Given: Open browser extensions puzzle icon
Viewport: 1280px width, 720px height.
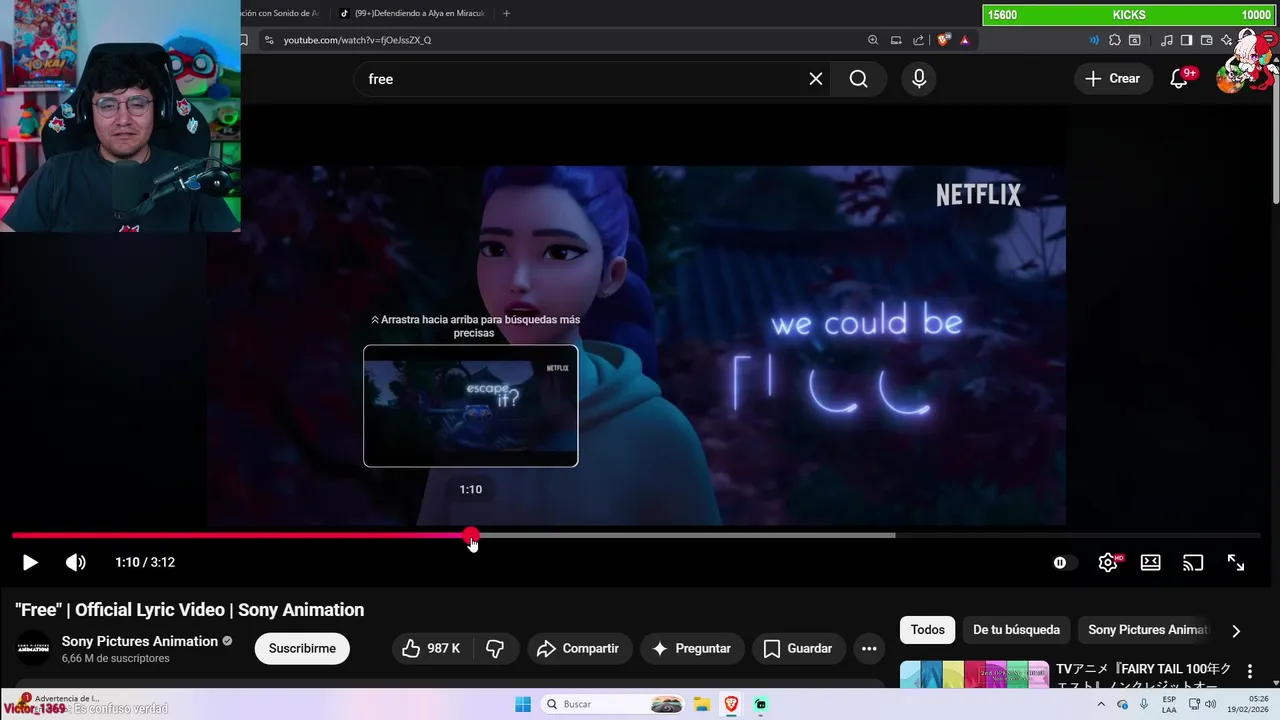Looking at the screenshot, I should point(1115,40).
